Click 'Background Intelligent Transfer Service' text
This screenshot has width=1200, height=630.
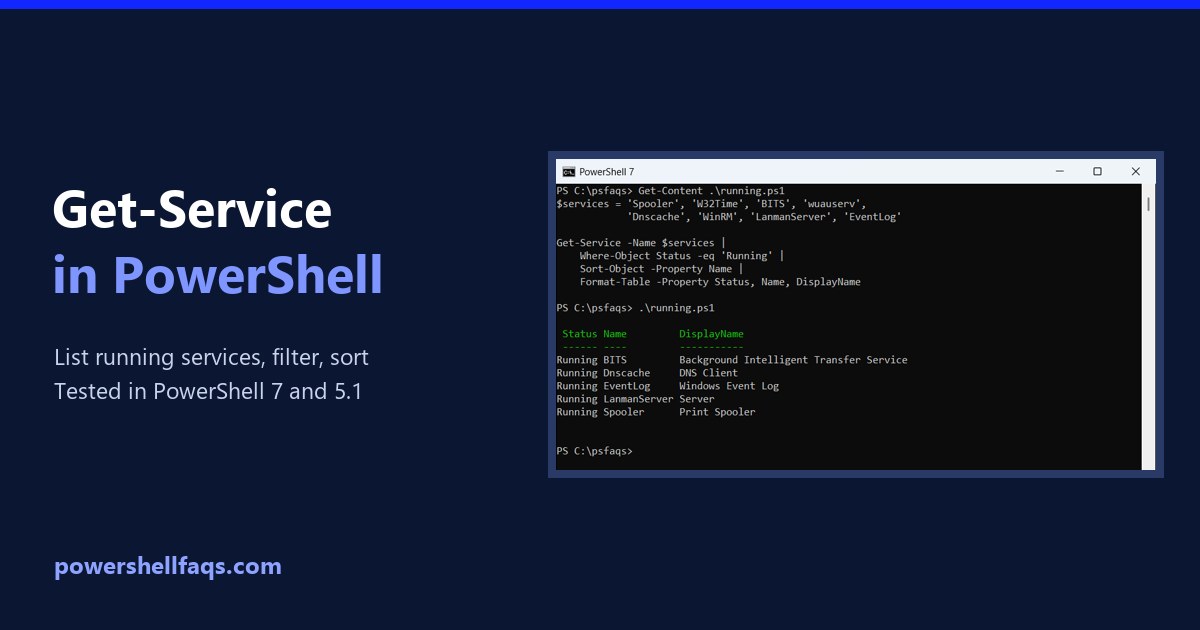[793, 360]
